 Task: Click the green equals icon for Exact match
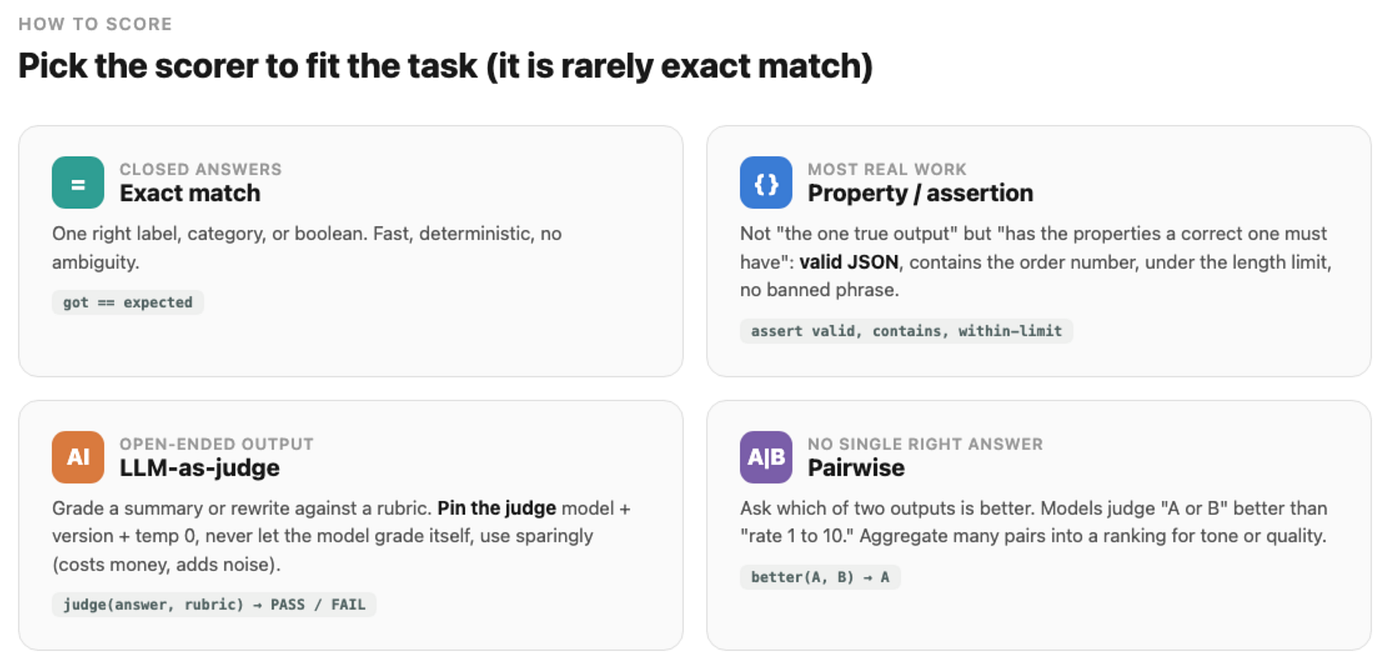[78, 182]
